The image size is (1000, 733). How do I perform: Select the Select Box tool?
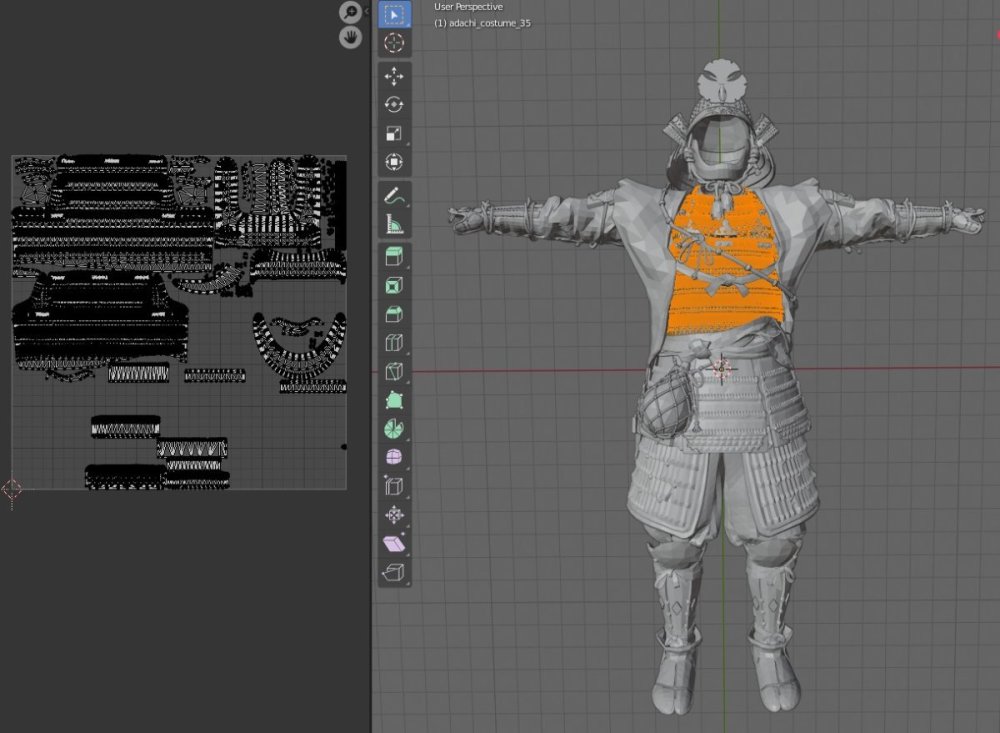(x=394, y=15)
